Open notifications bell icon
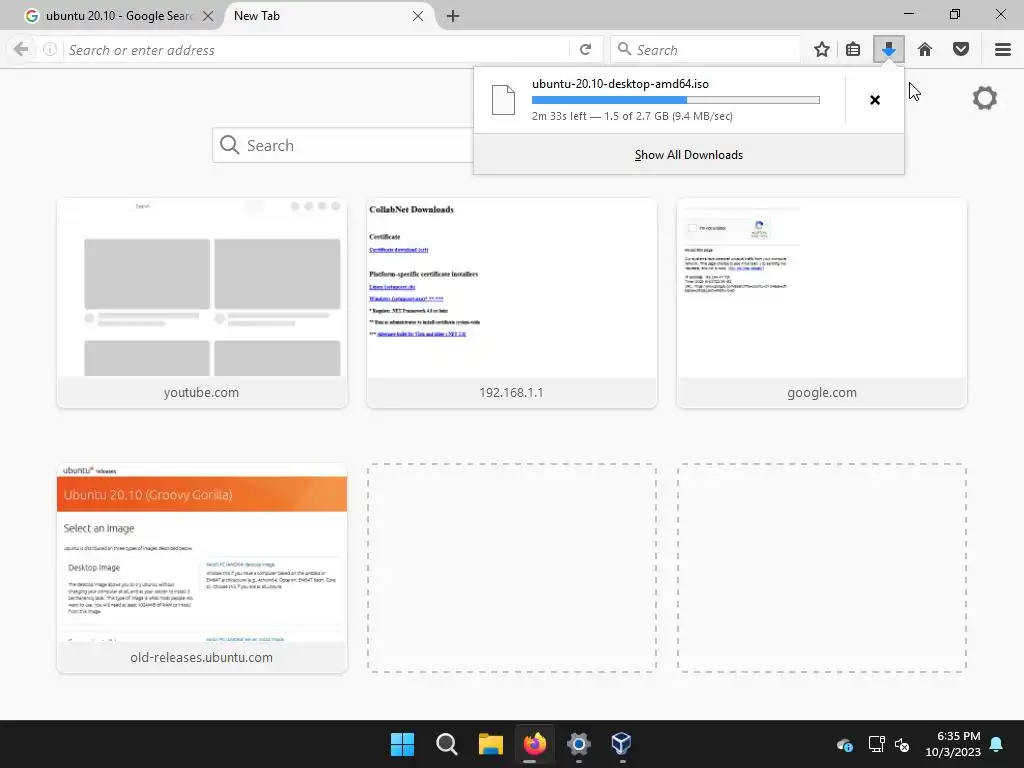This screenshot has height=768, width=1024. [997, 744]
